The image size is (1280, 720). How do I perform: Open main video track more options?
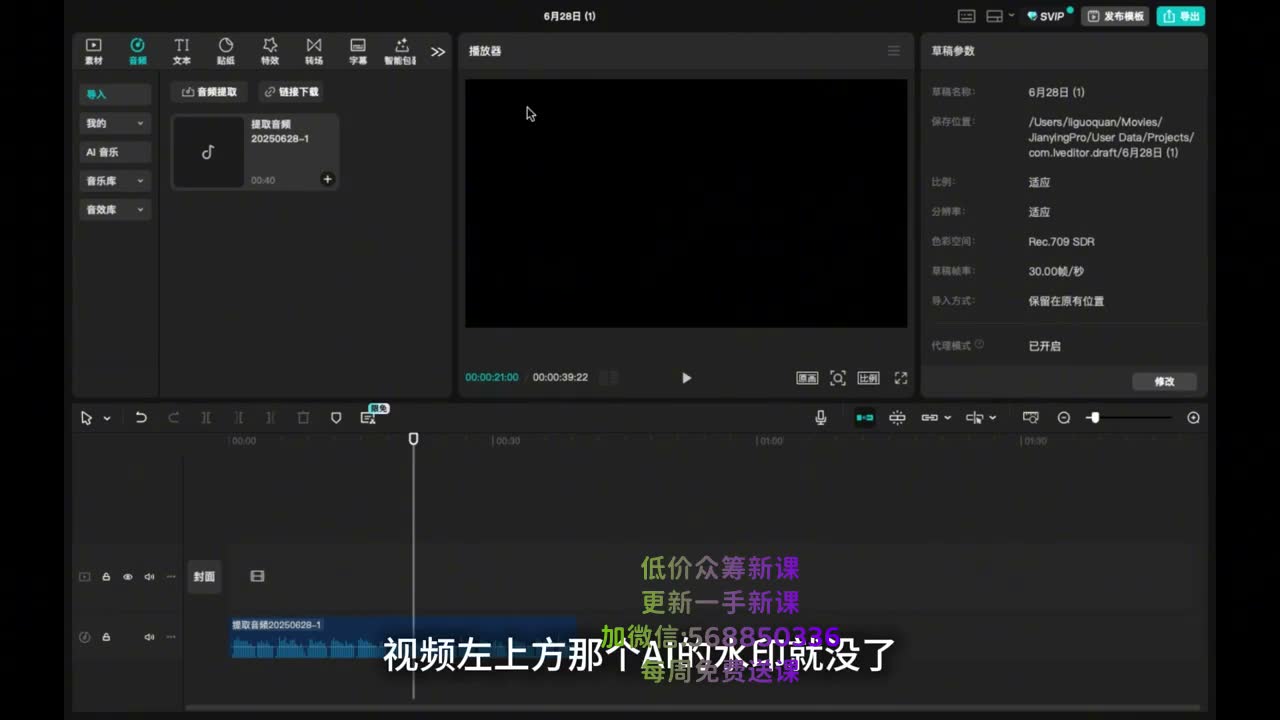click(x=171, y=577)
